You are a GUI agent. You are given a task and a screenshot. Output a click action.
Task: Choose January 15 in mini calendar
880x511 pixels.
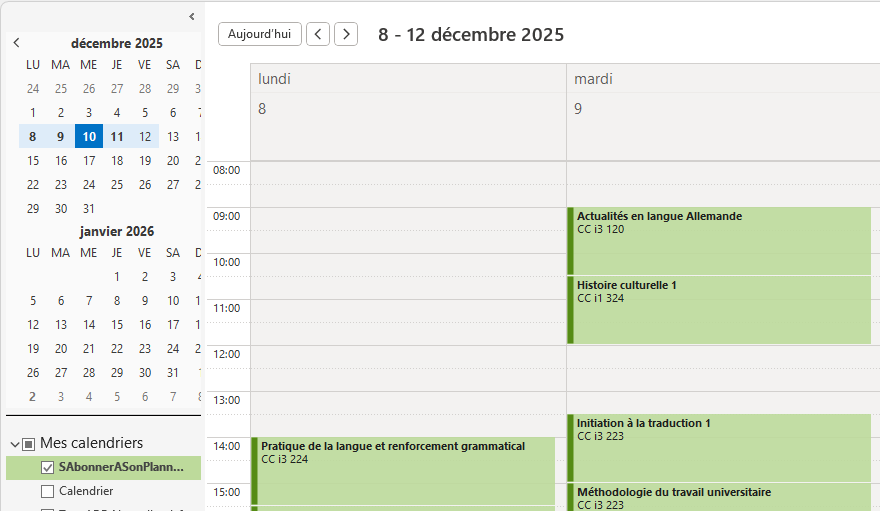pos(117,325)
